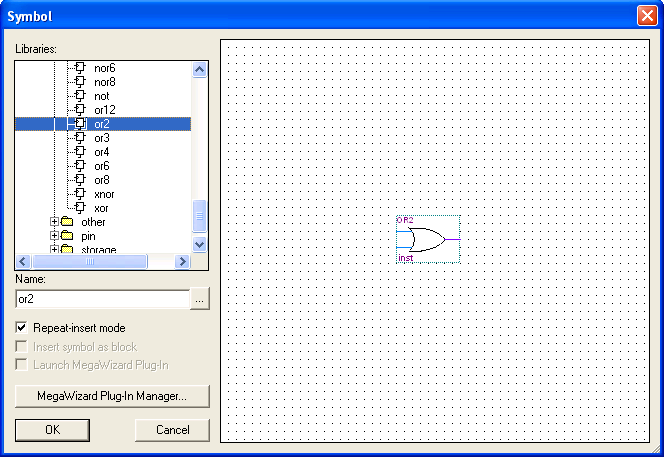The height and width of the screenshot is (457, 664).
Task: Disable Repeat-insert mode checkbox
Action: pos(22,328)
